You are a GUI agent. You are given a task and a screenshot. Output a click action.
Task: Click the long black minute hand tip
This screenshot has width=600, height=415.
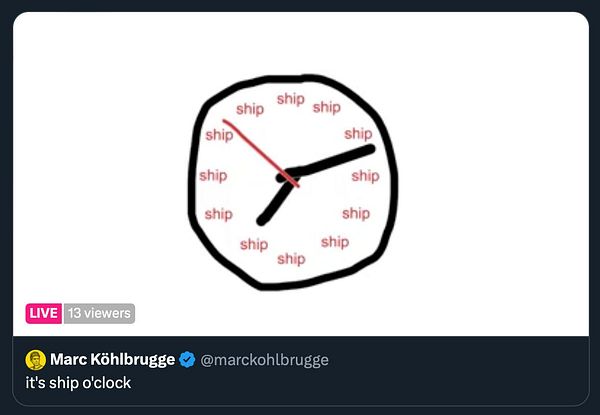(x=369, y=150)
